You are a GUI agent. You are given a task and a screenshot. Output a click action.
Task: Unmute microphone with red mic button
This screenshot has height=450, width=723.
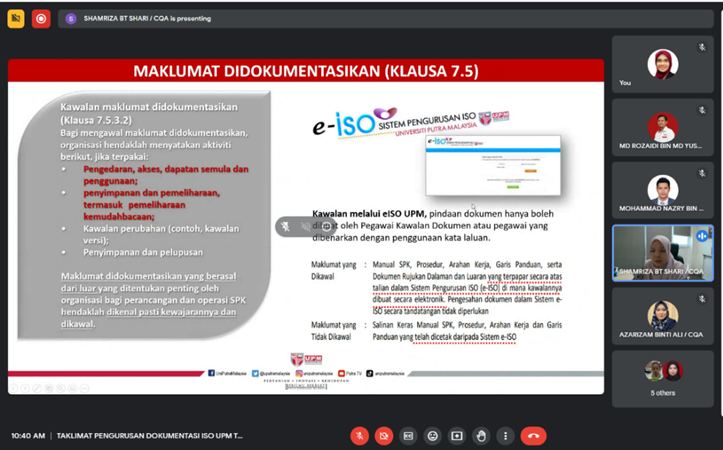tap(360, 436)
